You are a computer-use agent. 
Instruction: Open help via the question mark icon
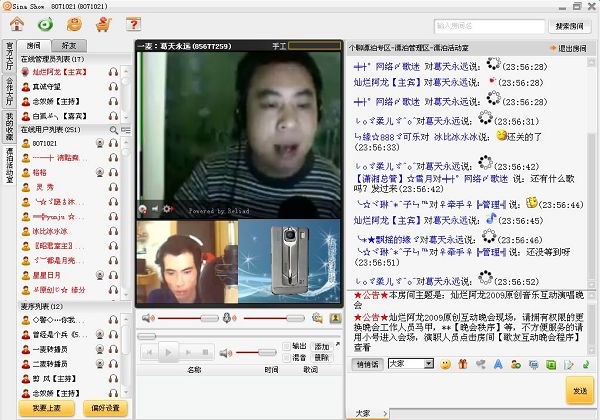133,23
